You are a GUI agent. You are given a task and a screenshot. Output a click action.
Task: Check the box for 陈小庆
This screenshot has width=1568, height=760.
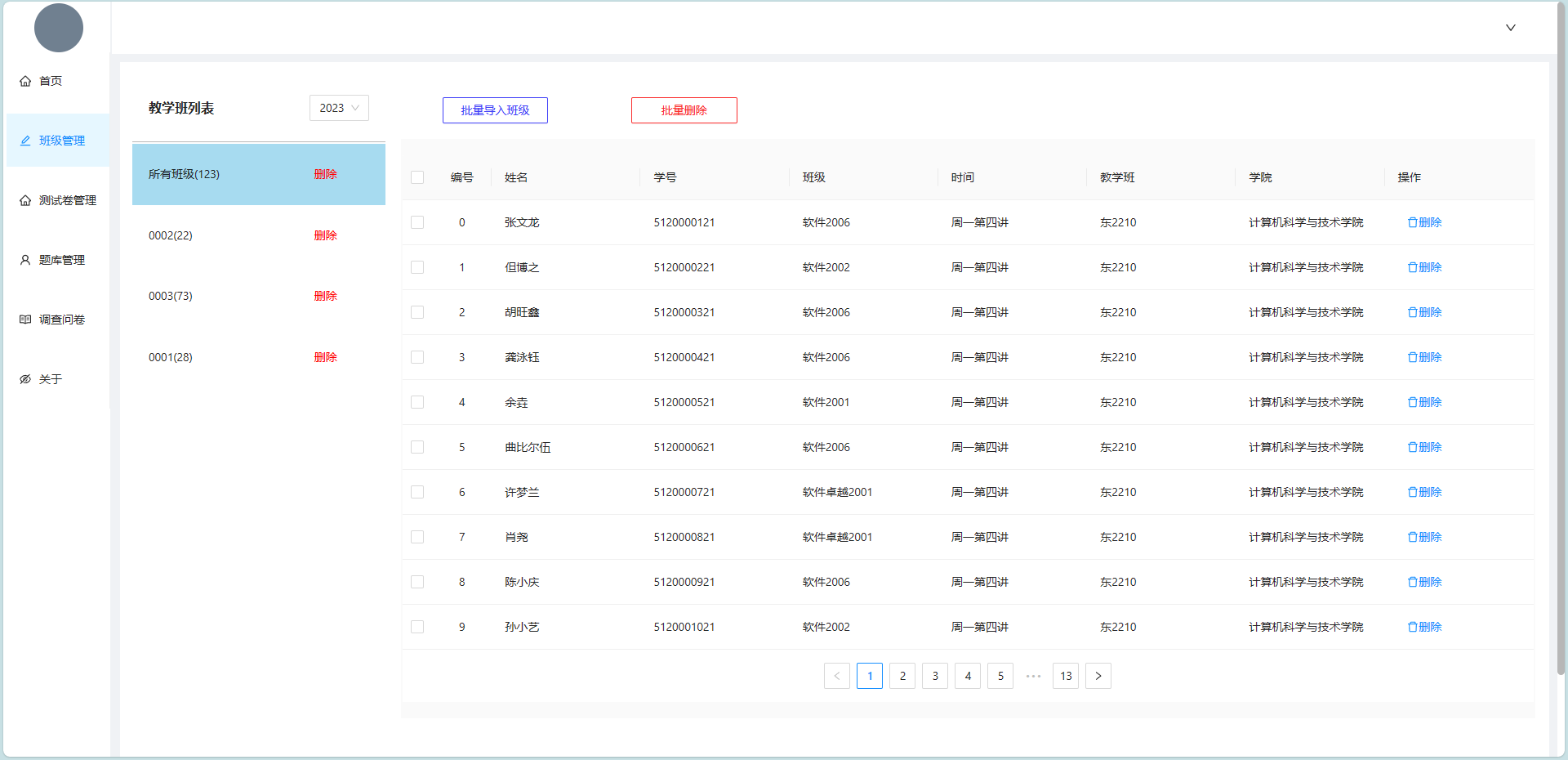pyautogui.click(x=417, y=582)
